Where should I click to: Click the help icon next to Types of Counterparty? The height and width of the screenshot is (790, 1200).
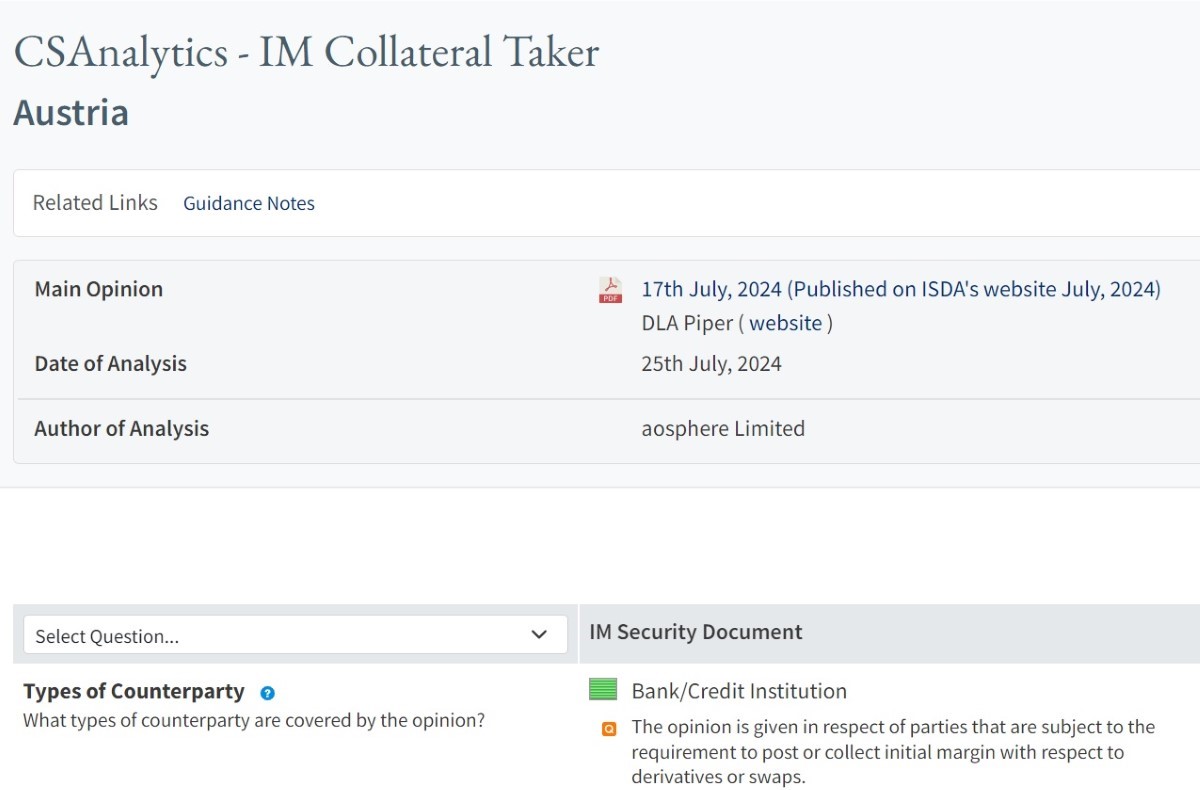point(267,693)
